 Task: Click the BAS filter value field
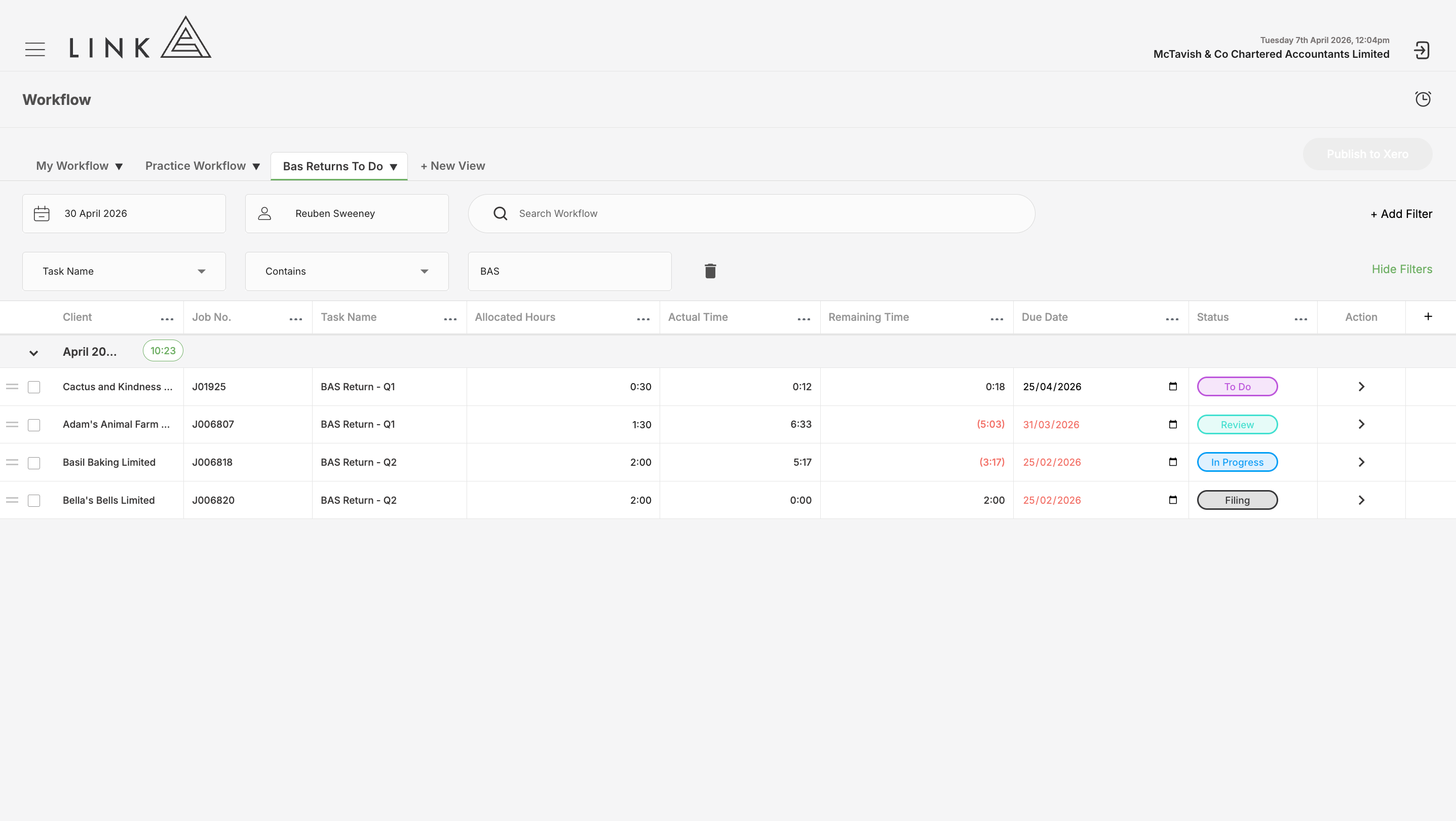(x=570, y=272)
